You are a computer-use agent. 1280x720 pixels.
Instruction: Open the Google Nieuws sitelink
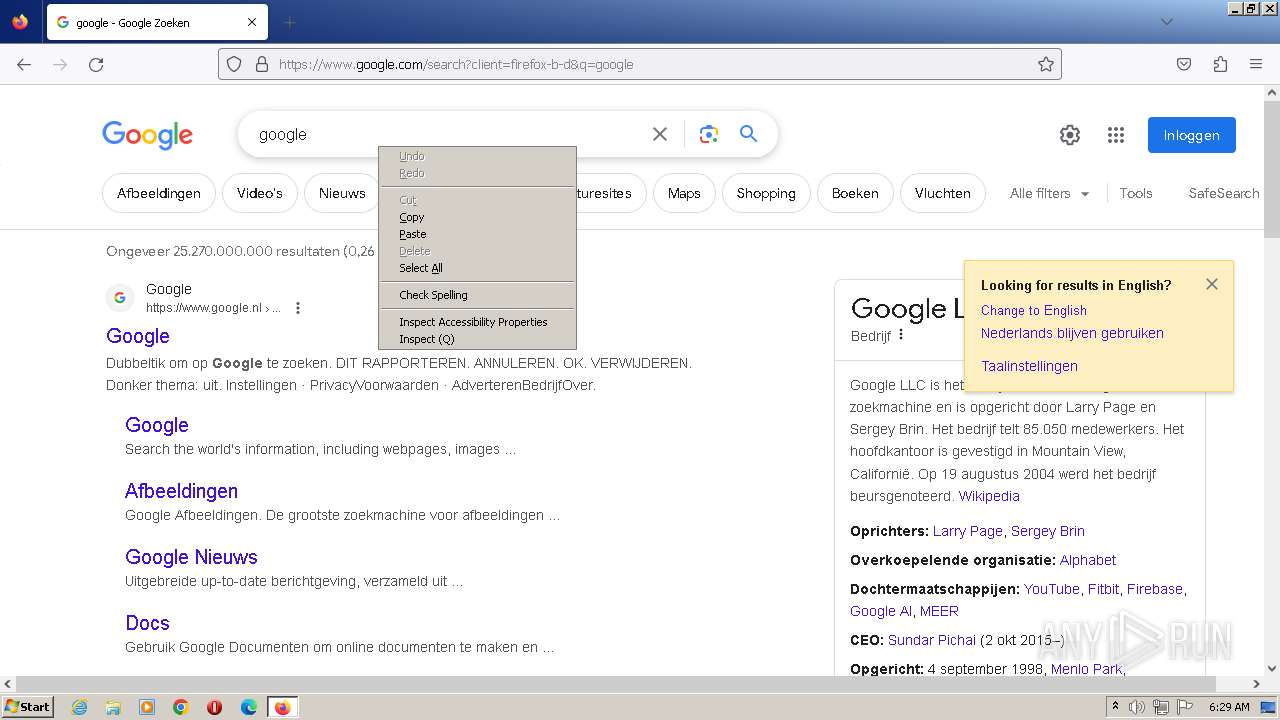(191, 557)
